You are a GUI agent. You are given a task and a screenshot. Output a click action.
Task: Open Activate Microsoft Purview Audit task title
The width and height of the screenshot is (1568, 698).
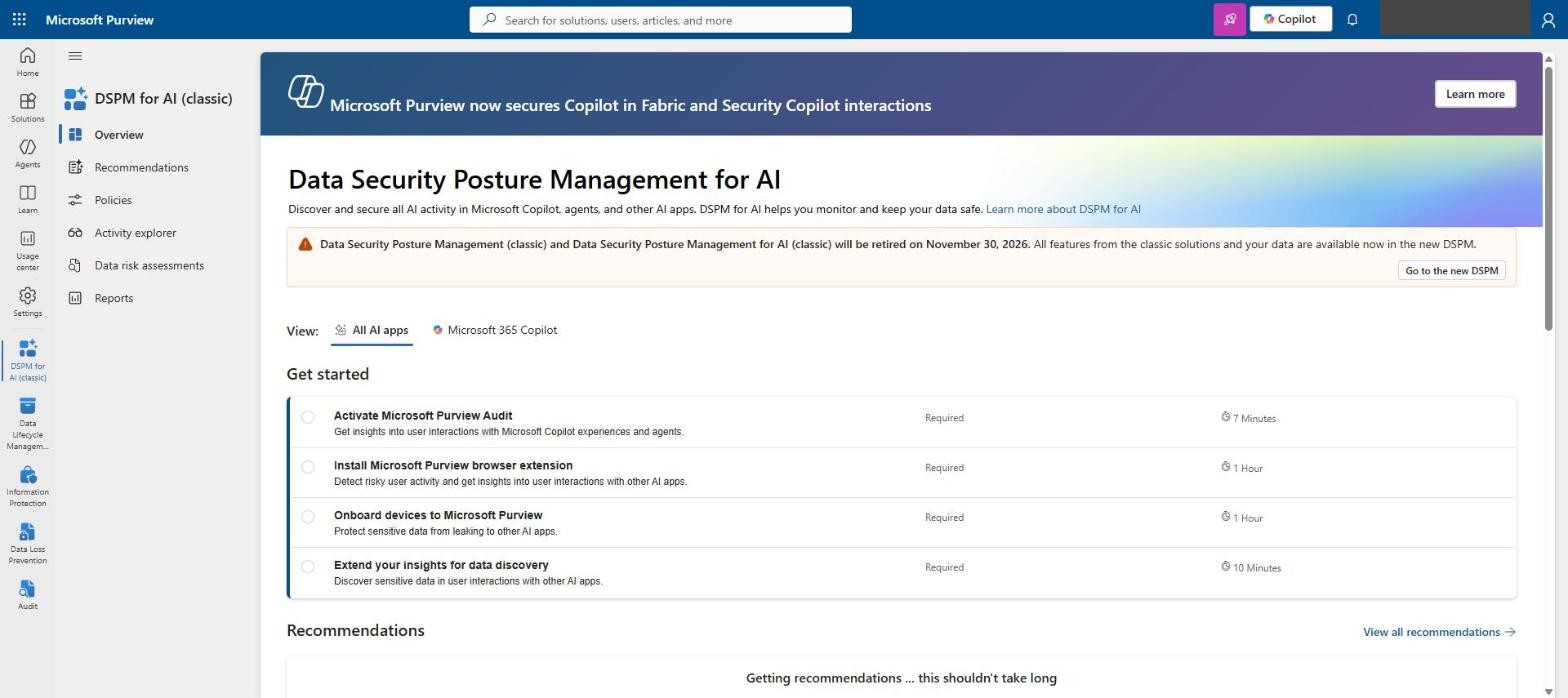click(x=423, y=416)
